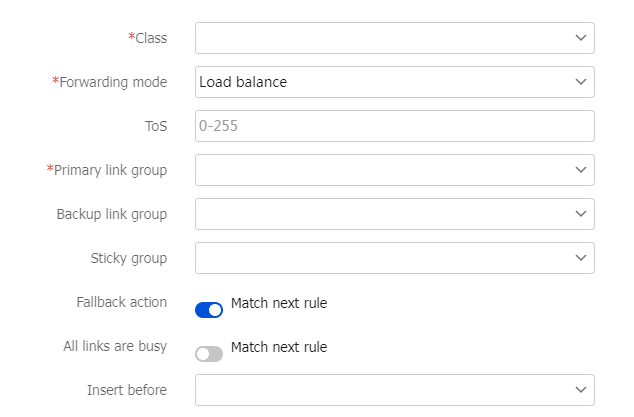The height and width of the screenshot is (417, 634).
Task: Click Match next rule text beside Fallback action
Action: tap(279, 303)
